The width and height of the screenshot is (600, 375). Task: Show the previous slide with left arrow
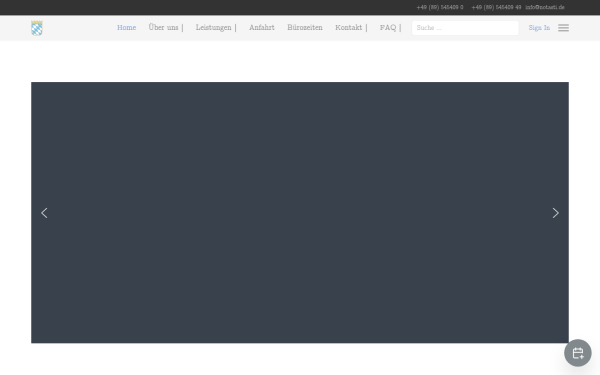tap(44, 213)
